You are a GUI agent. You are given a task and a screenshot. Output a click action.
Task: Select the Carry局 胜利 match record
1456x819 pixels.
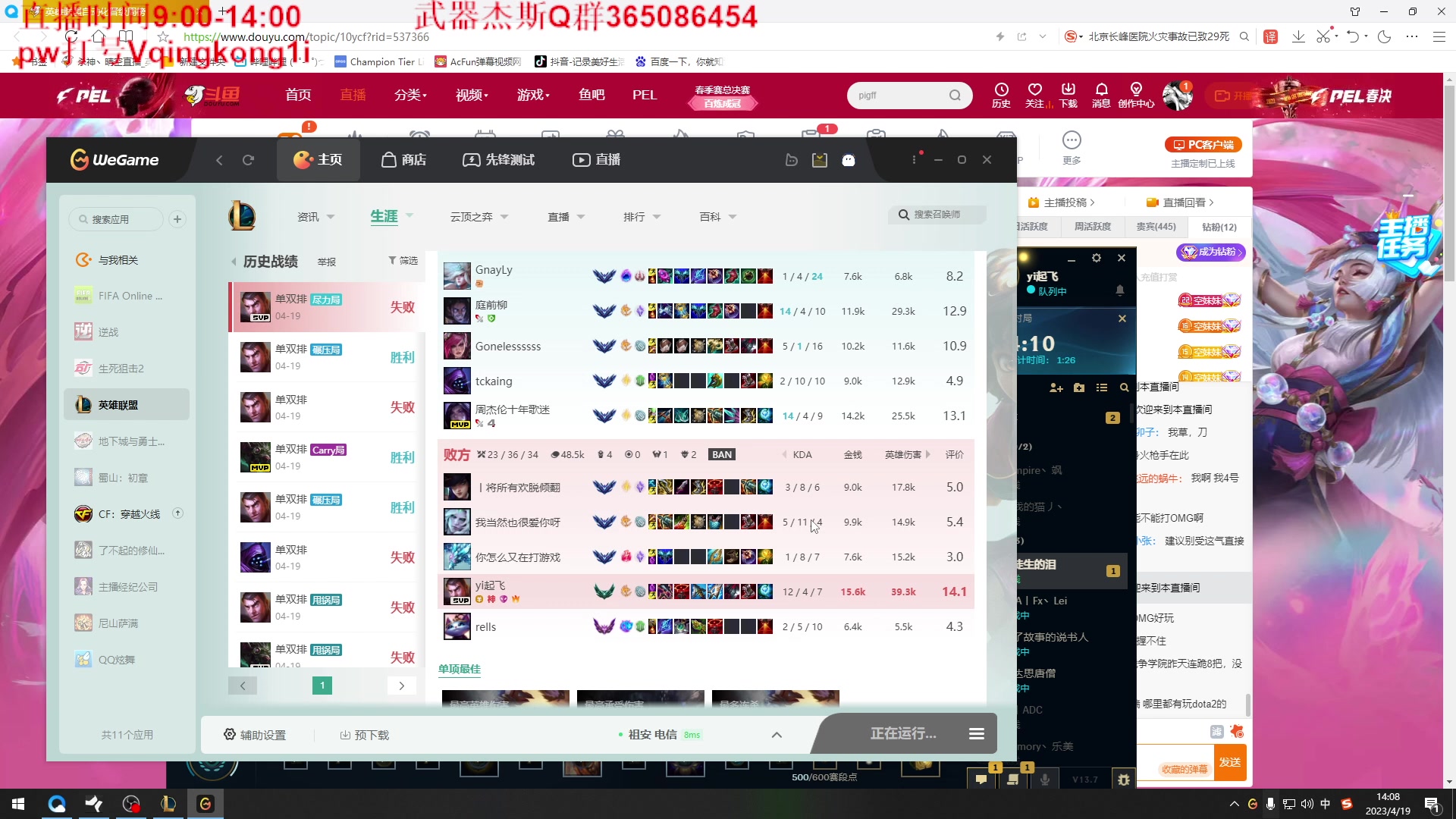(327, 457)
